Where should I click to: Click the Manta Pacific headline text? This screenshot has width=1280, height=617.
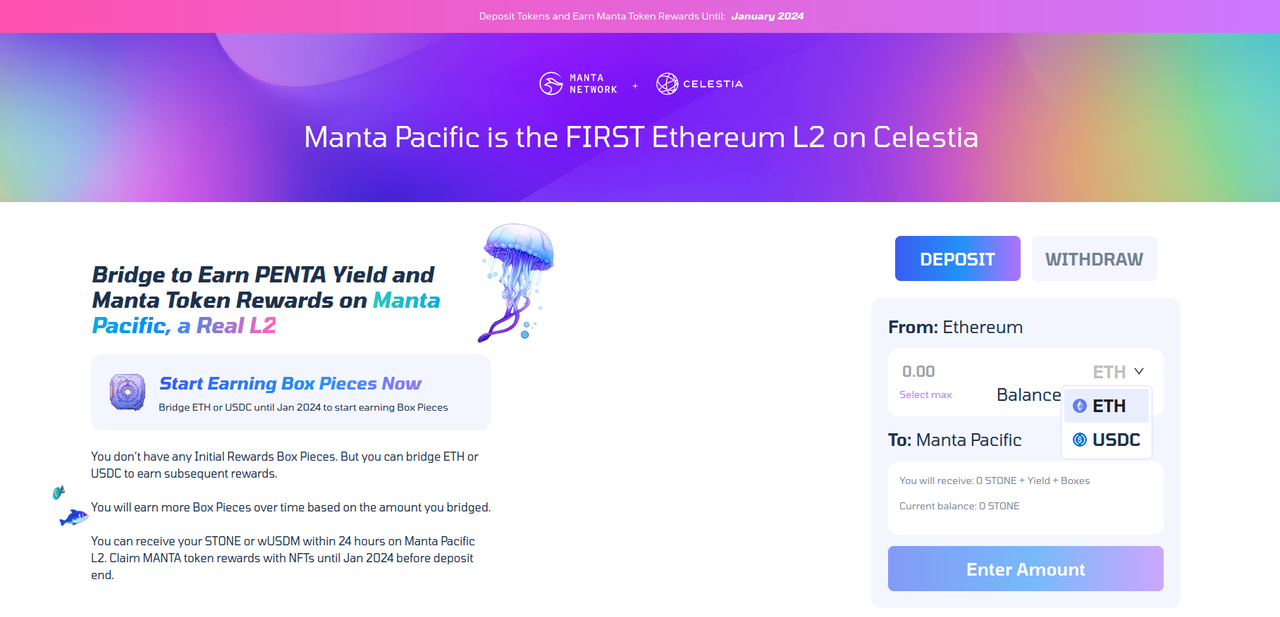pyautogui.click(x=640, y=137)
